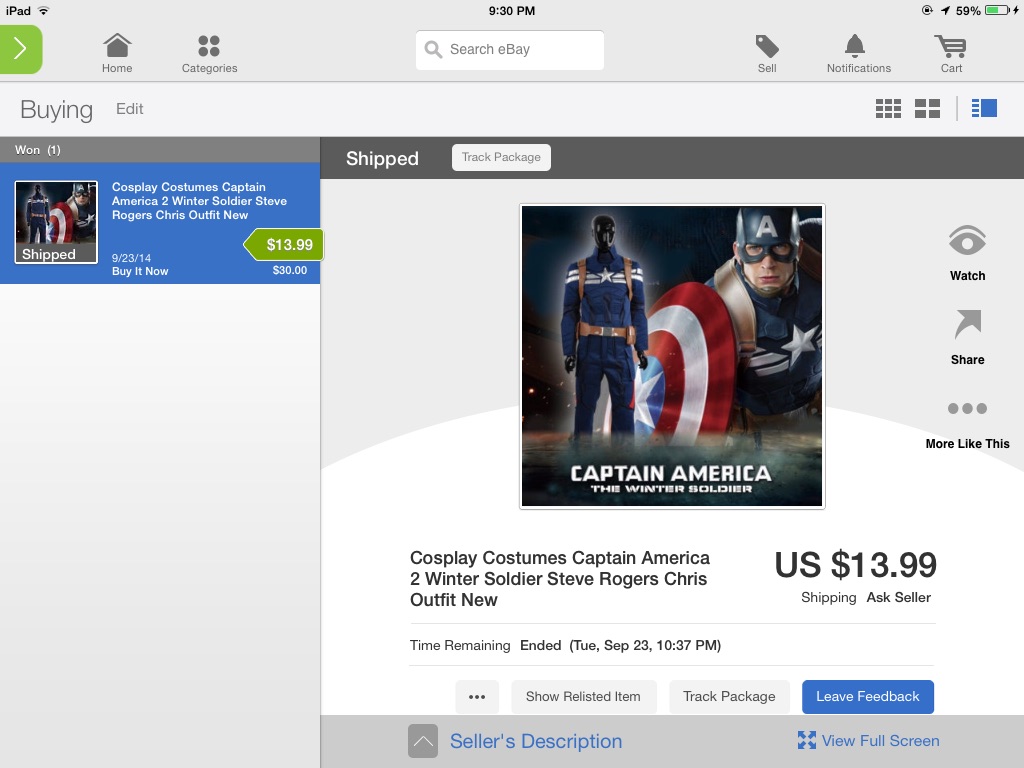The width and height of the screenshot is (1024, 768).
Task: Click the Search eBay field
Action: pyautogui.click(x=509, y=50)
